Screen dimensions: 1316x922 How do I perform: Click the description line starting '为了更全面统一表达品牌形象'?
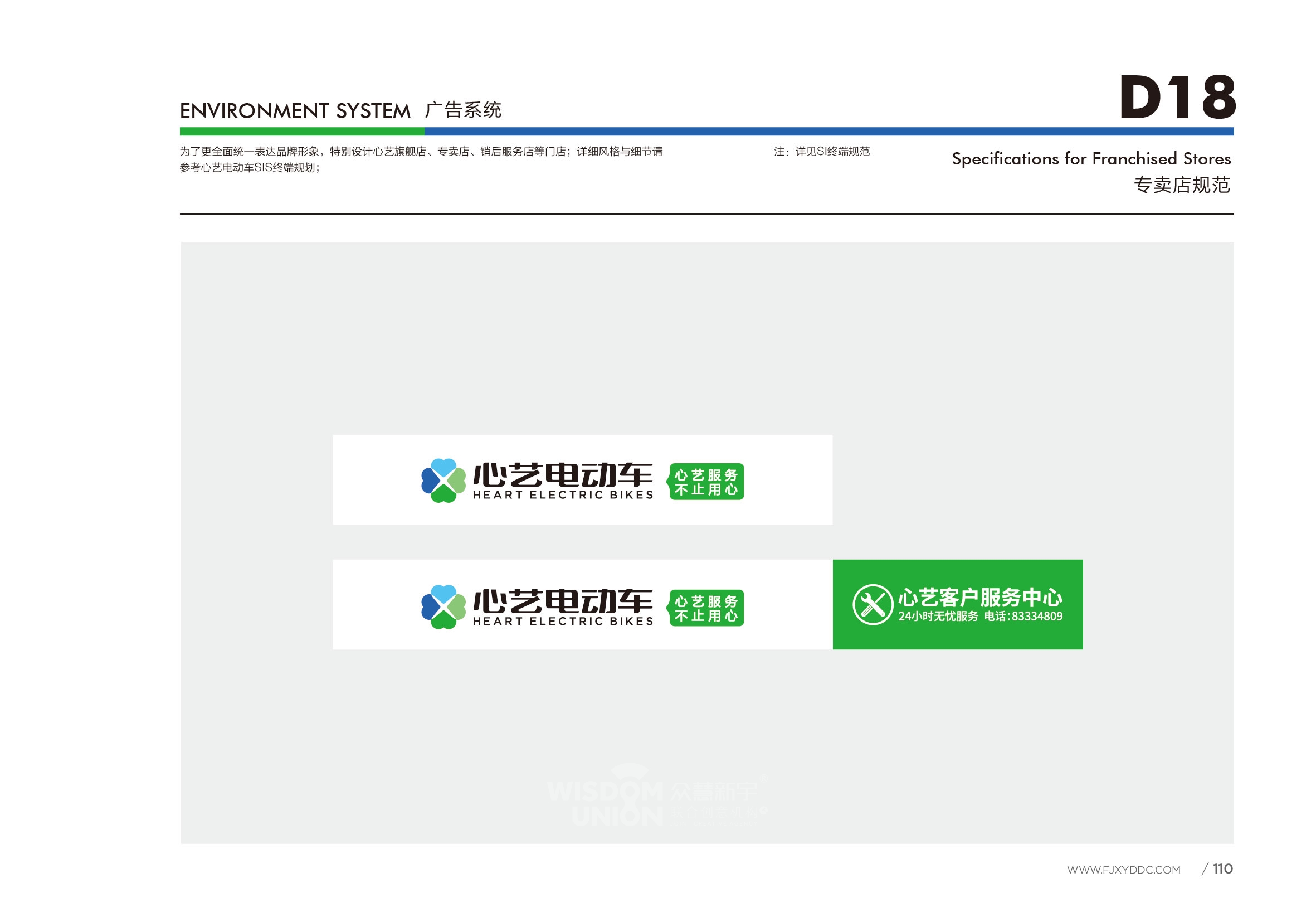(x=421, y=152)
